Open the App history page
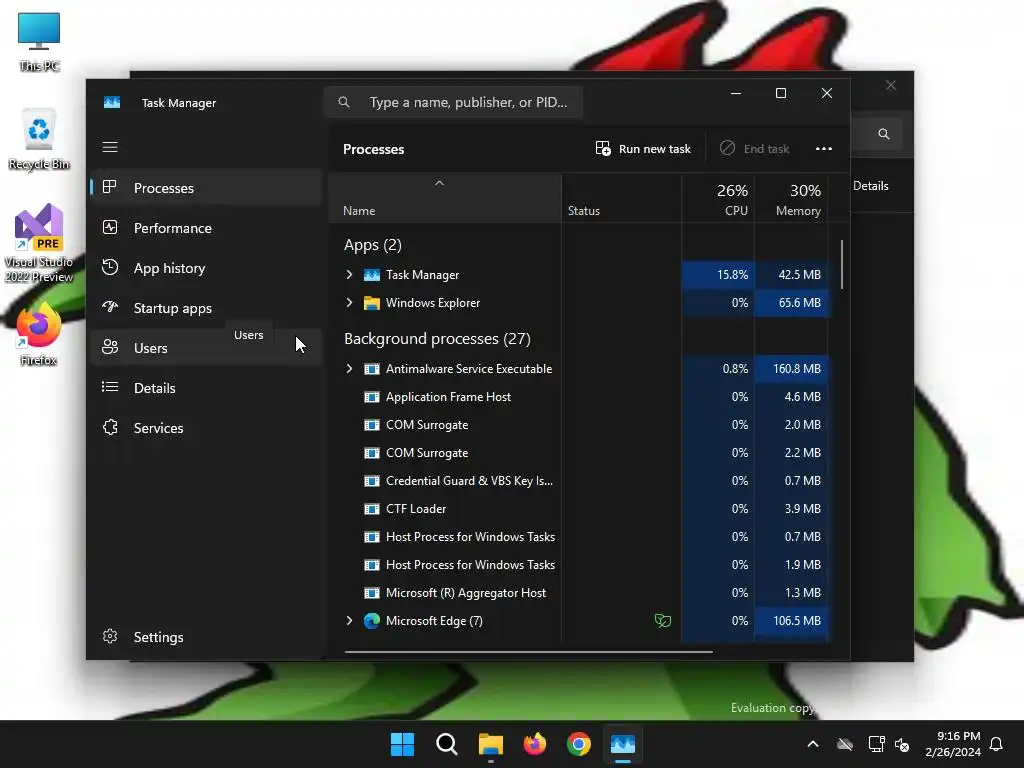 206,268
